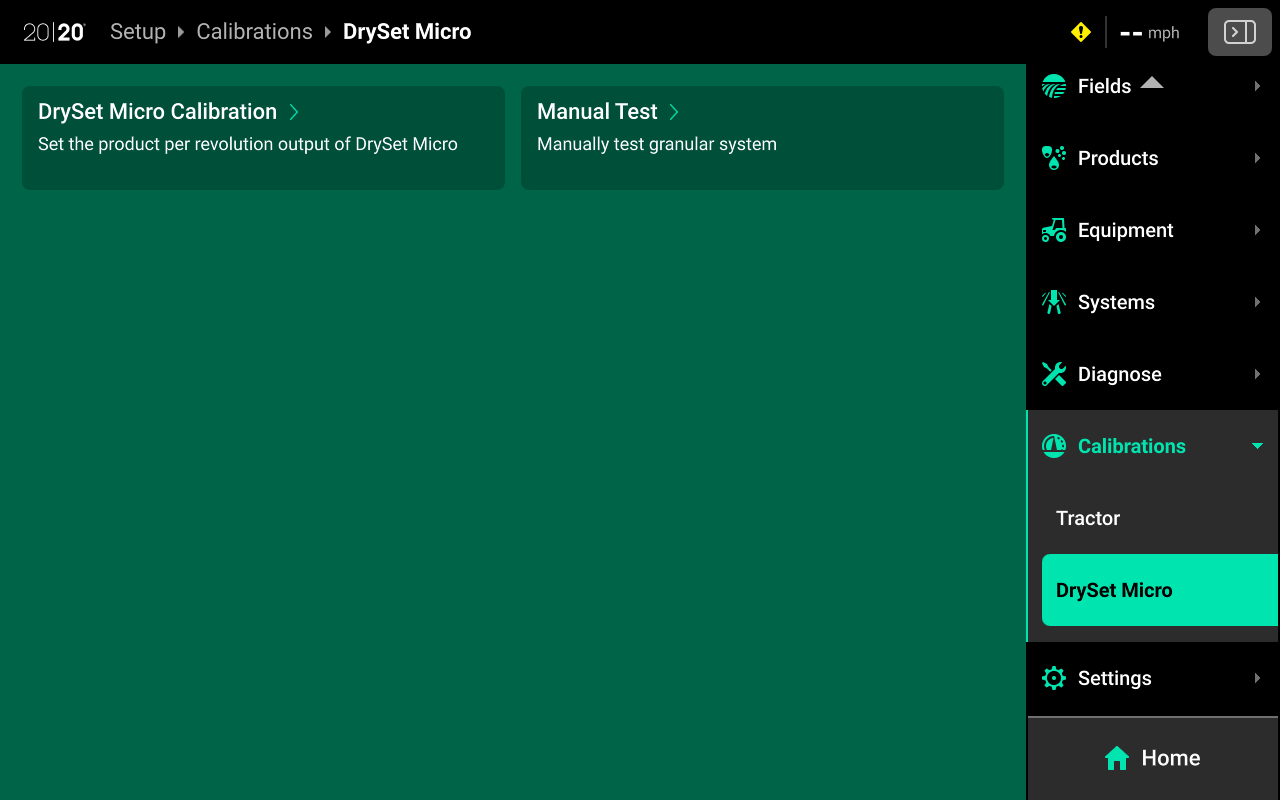Collapse the sidebar panel with toggle icon
This screenshot has width=1280, height=800.
pyautogui.click(x=1239, y=32)
